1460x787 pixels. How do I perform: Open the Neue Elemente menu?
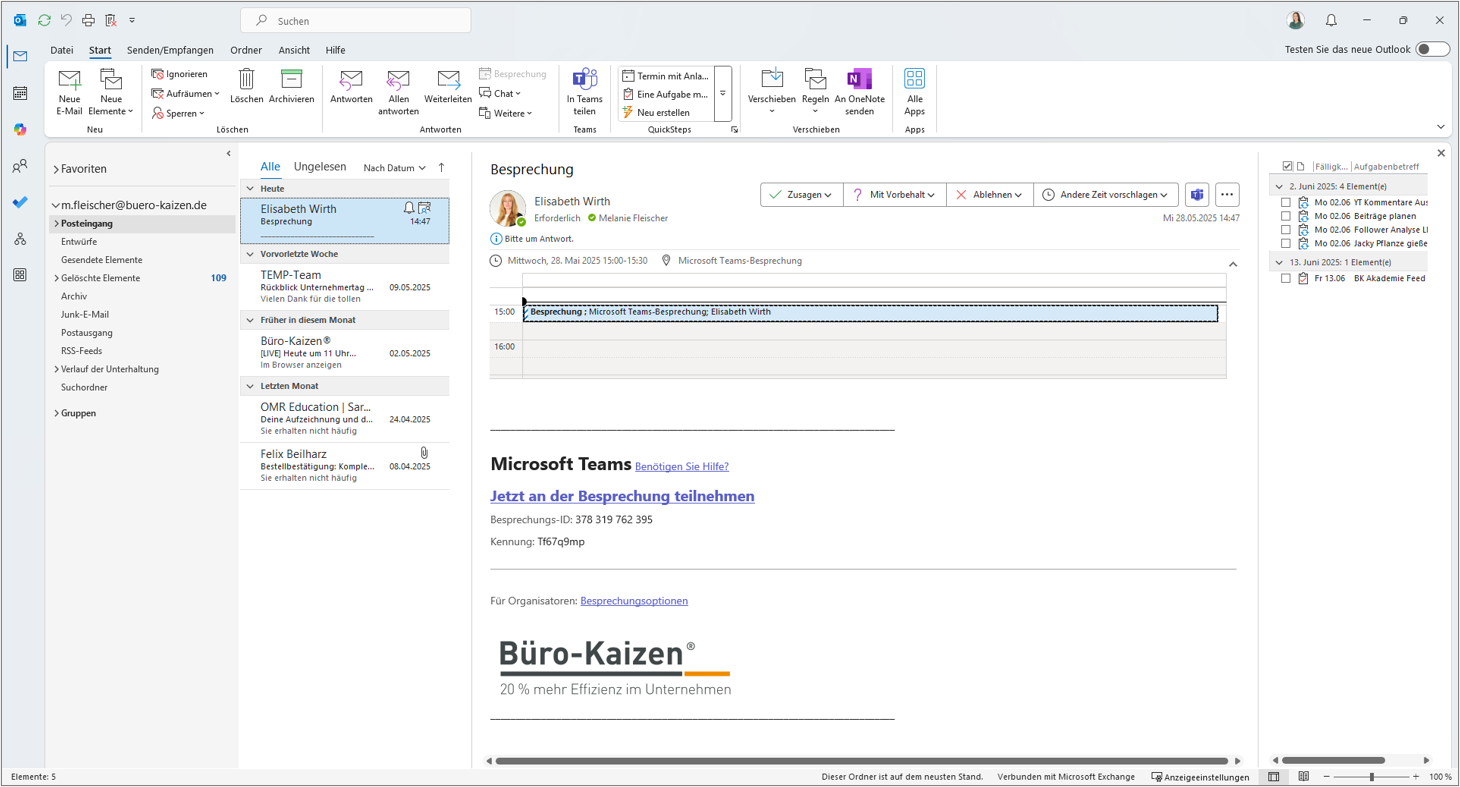tap(111, 92)
